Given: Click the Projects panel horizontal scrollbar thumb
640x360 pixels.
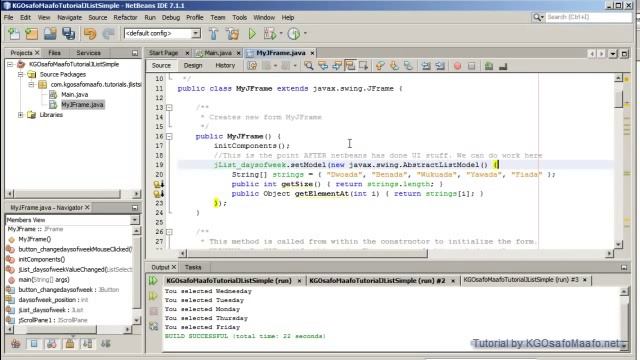Looking at the screenshot, I should 67,193.
